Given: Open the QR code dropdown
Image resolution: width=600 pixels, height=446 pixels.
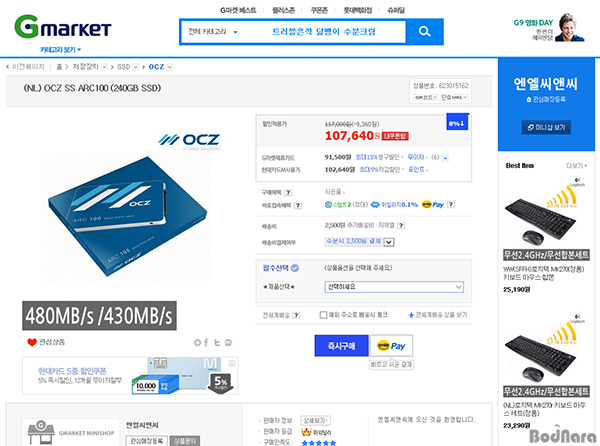Looking at the screenshot, I should [426, 98].
